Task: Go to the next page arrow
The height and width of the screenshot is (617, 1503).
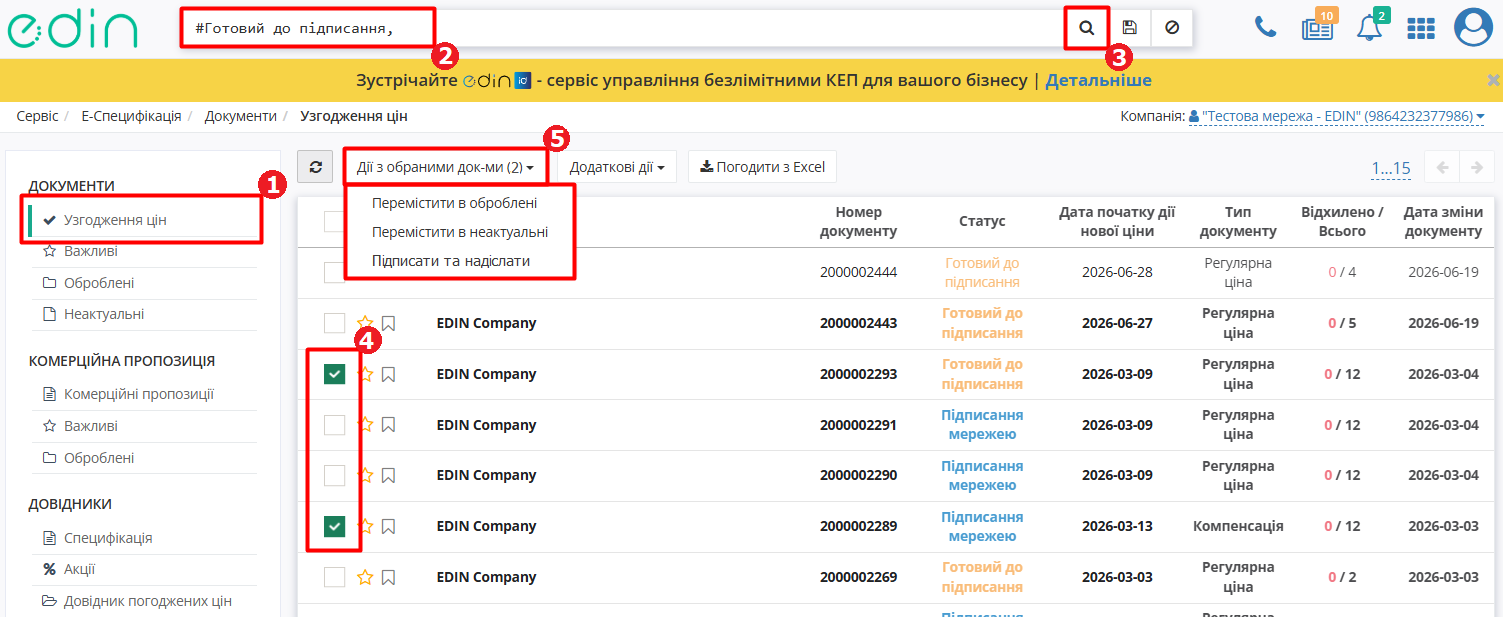Action: tap(1475, 167)
